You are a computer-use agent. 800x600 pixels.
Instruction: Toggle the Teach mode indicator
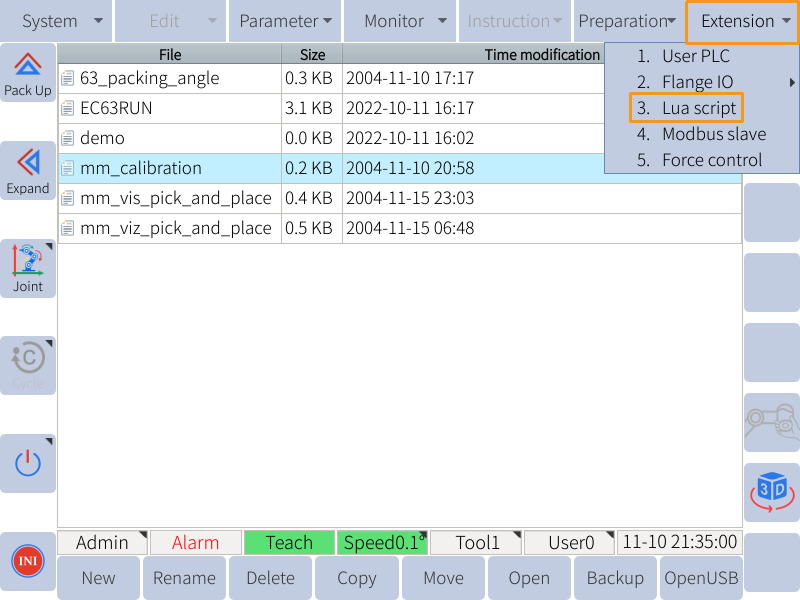pos(289,542)
